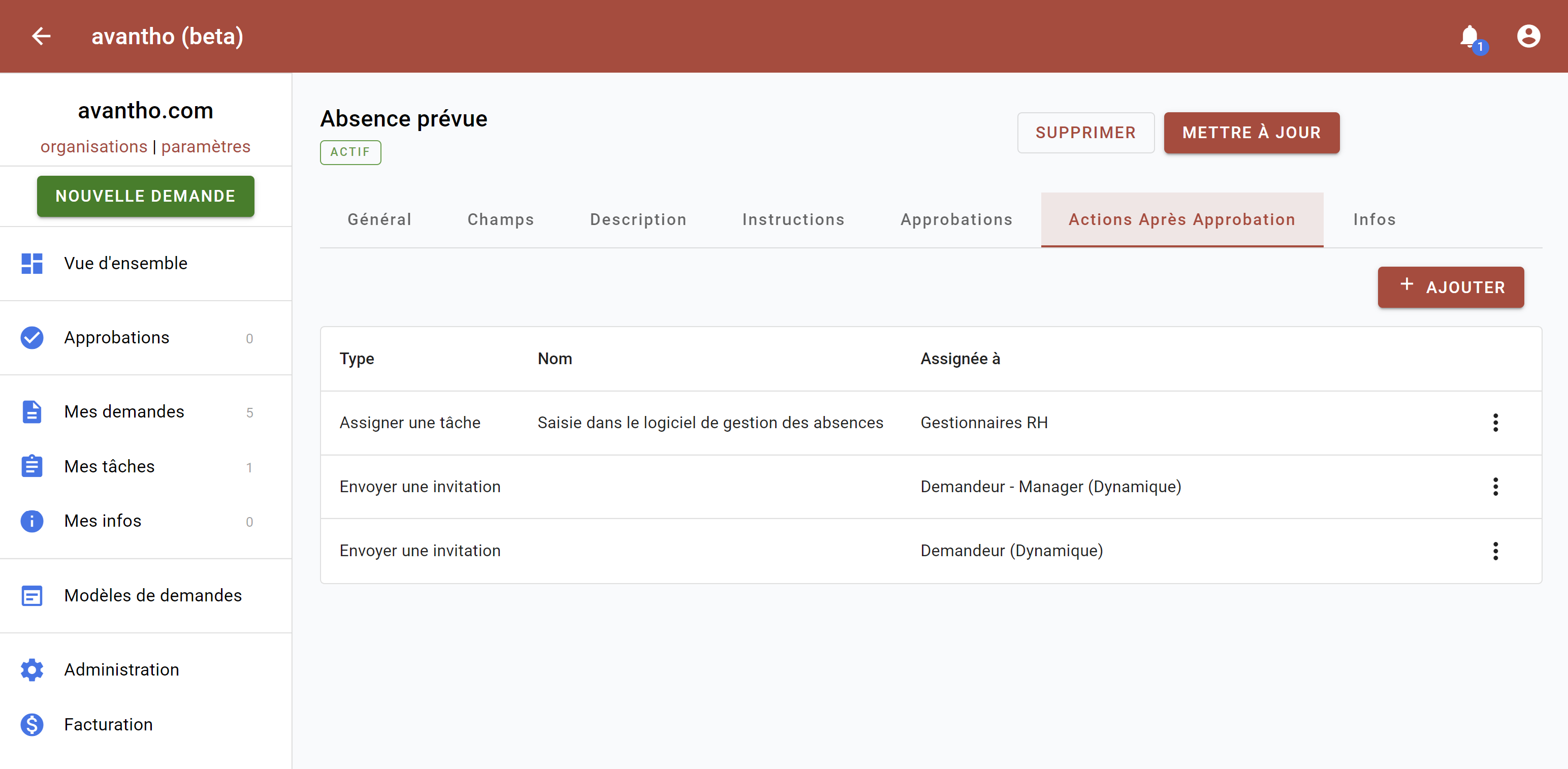The image size is (1568, 769).
Task: Click the avantho.com organisation title
Action: click(x=145, y=111)
